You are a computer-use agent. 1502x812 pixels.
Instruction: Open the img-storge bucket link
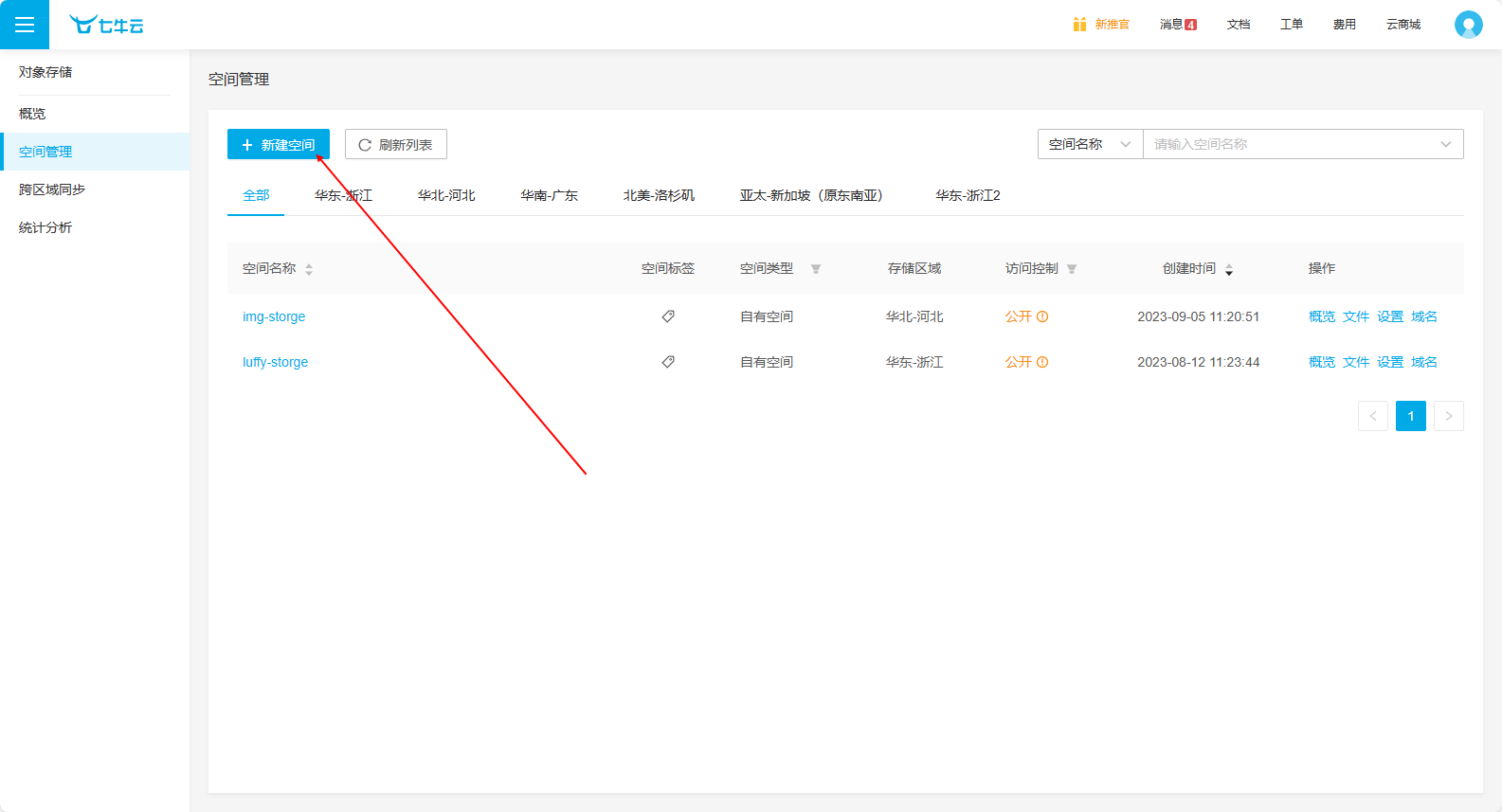[x=274, y=316]
